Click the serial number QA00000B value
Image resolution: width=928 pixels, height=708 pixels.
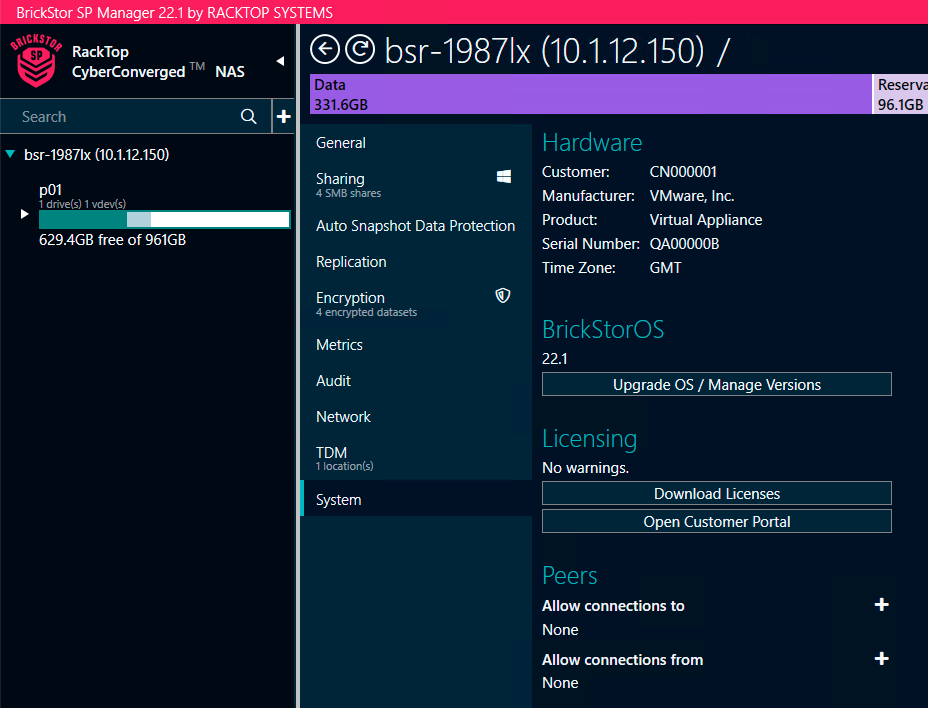[684, 244]
